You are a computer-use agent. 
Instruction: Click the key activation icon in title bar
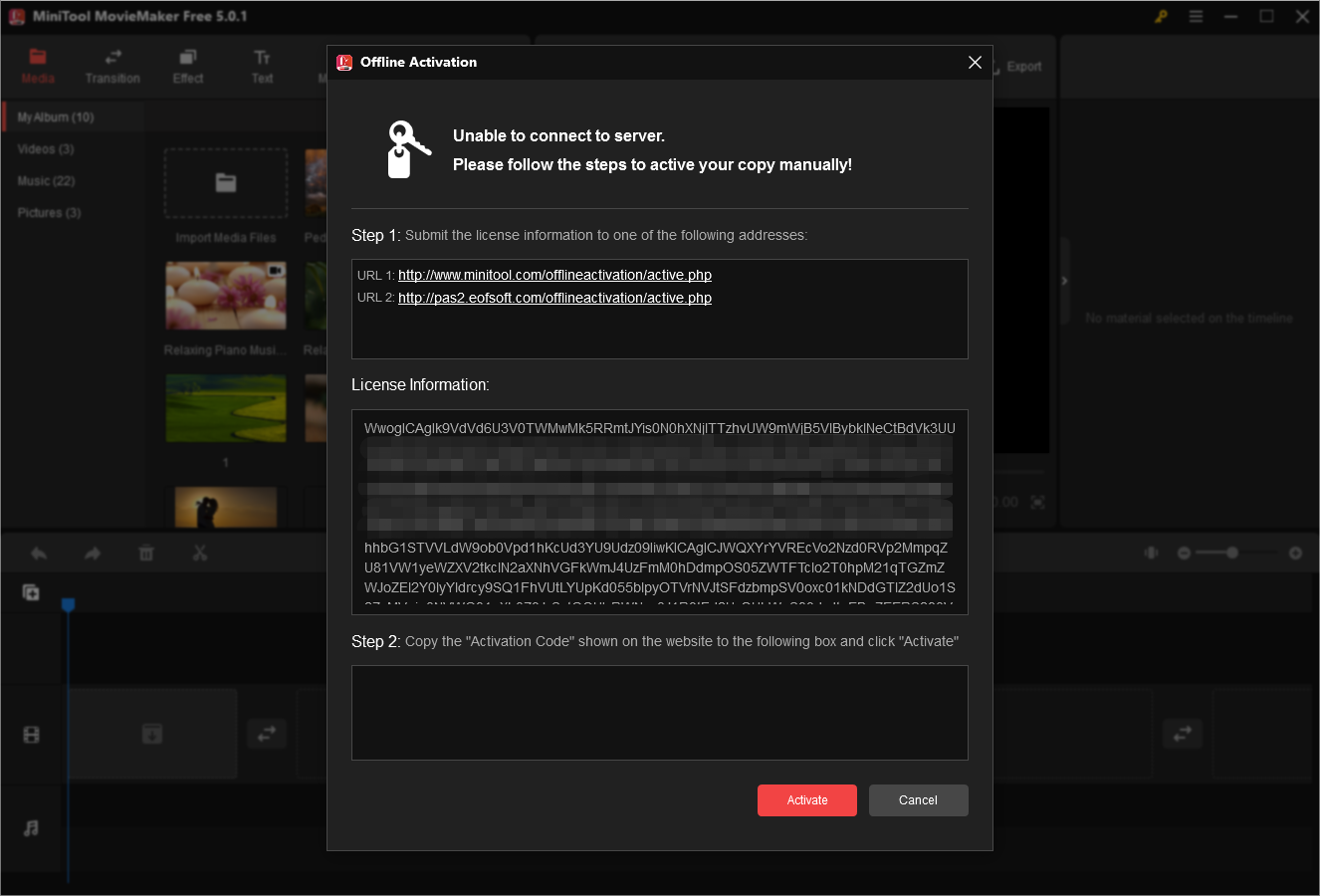click(x=1161, y=17)
